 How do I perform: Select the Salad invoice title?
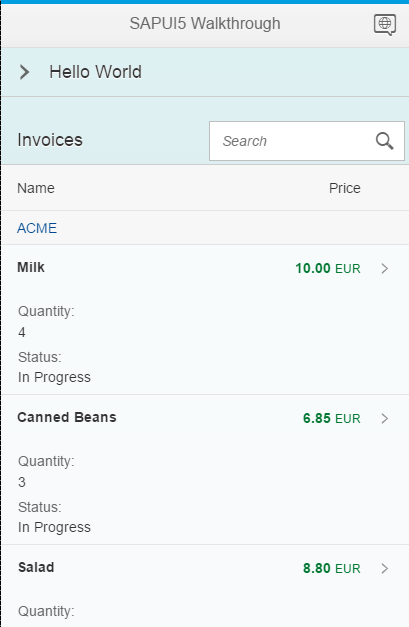coord(36,567)
